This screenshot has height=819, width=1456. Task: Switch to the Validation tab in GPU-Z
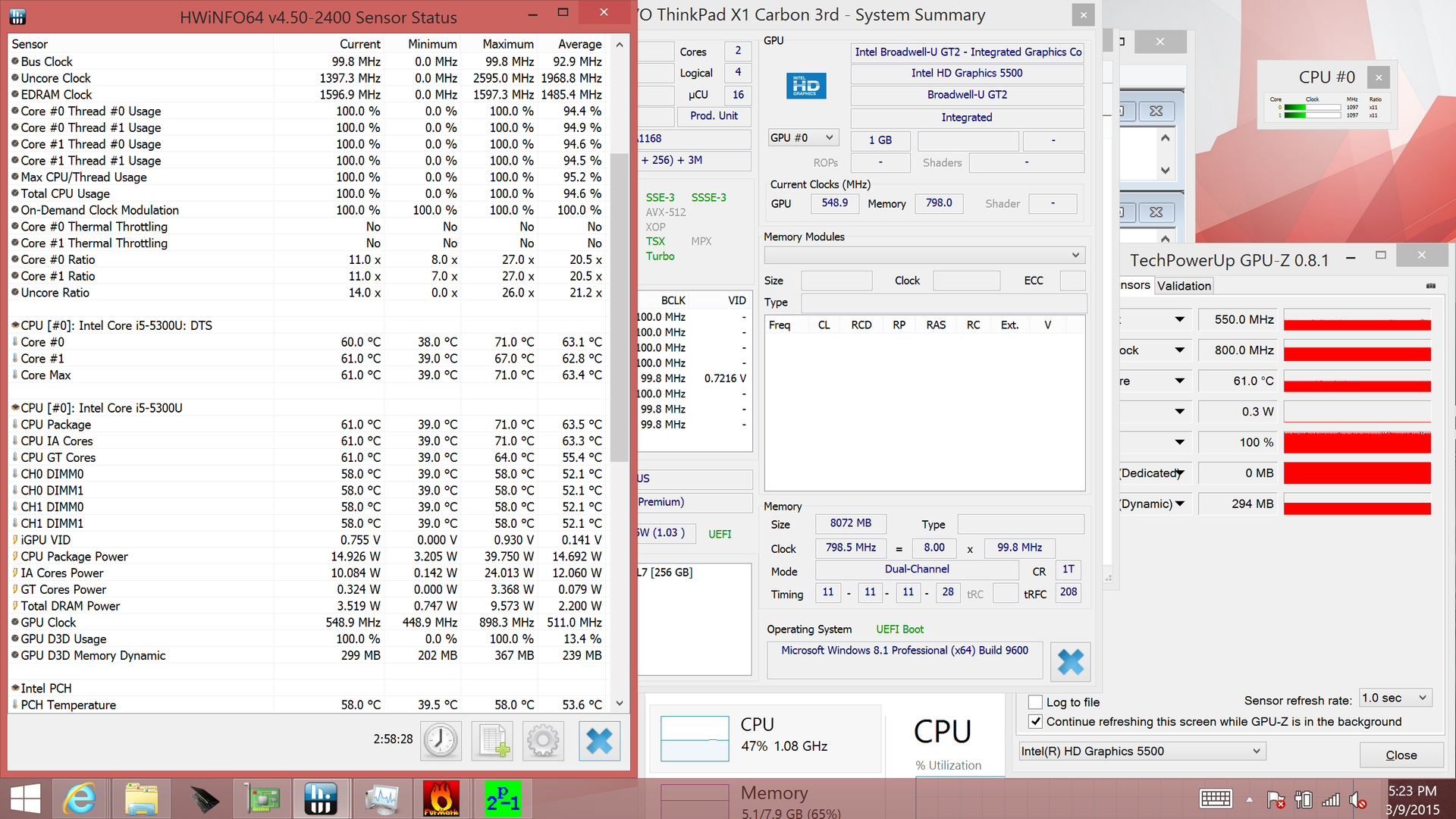[x=1184, y=286]
